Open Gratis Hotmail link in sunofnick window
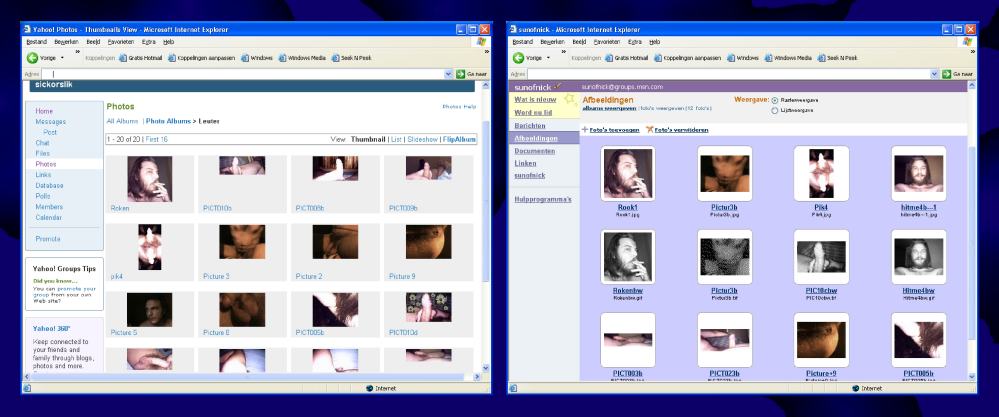The height and width of the screenshot is (417, 999). pyautogui.click(x=627, y=58)
